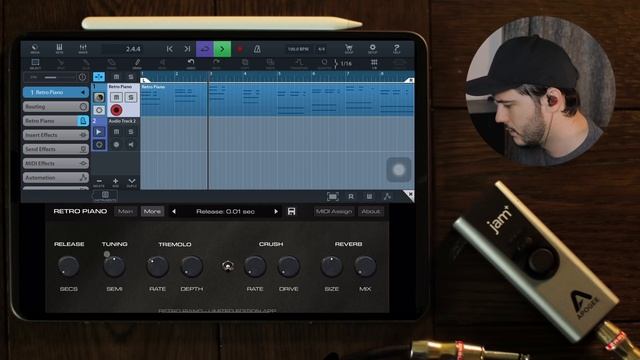Screen dimensions: 640x360
Task: Expand the Automation inspector section
Action: 56,178
